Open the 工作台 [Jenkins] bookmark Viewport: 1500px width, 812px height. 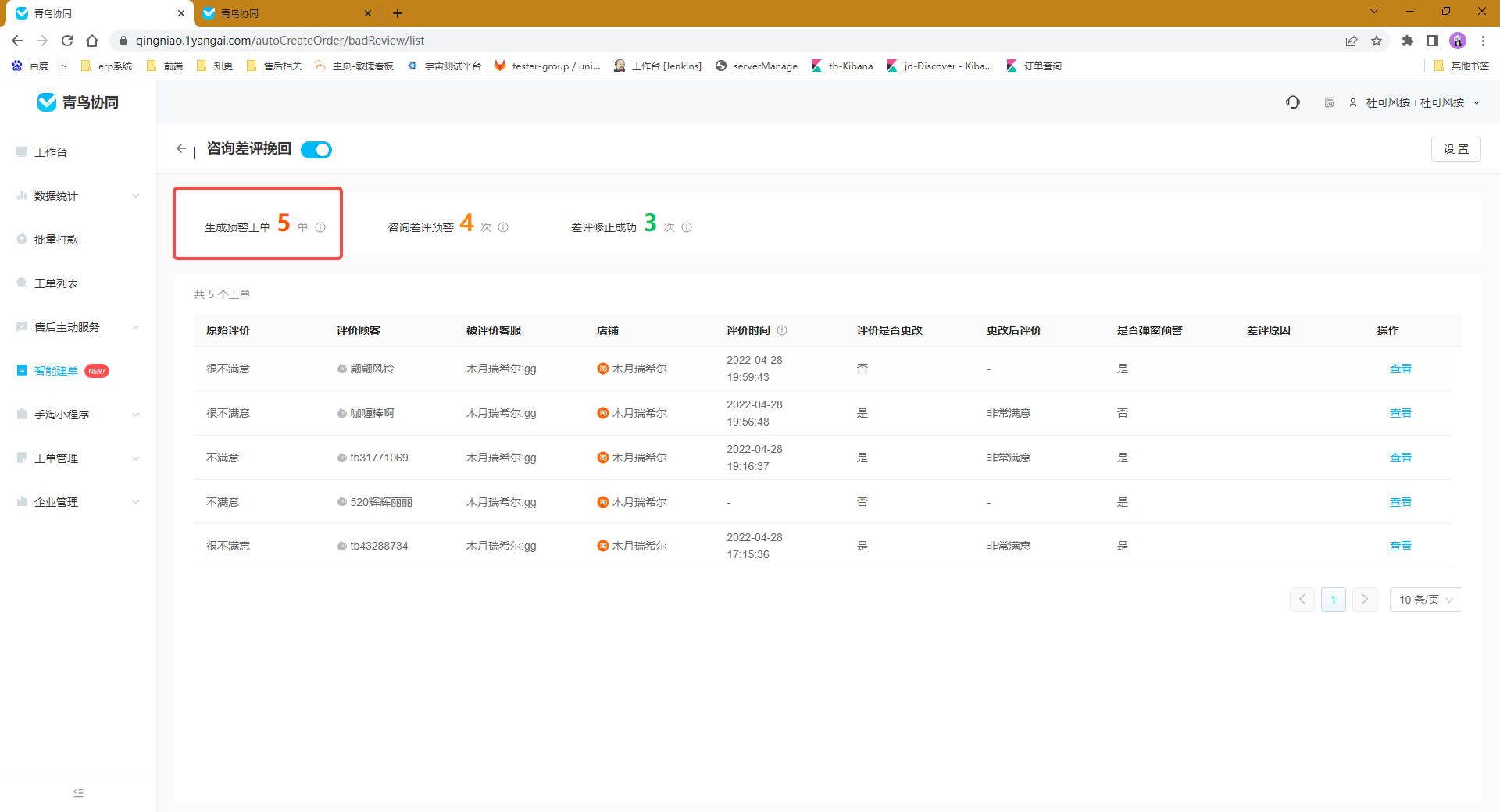point(657,66)
